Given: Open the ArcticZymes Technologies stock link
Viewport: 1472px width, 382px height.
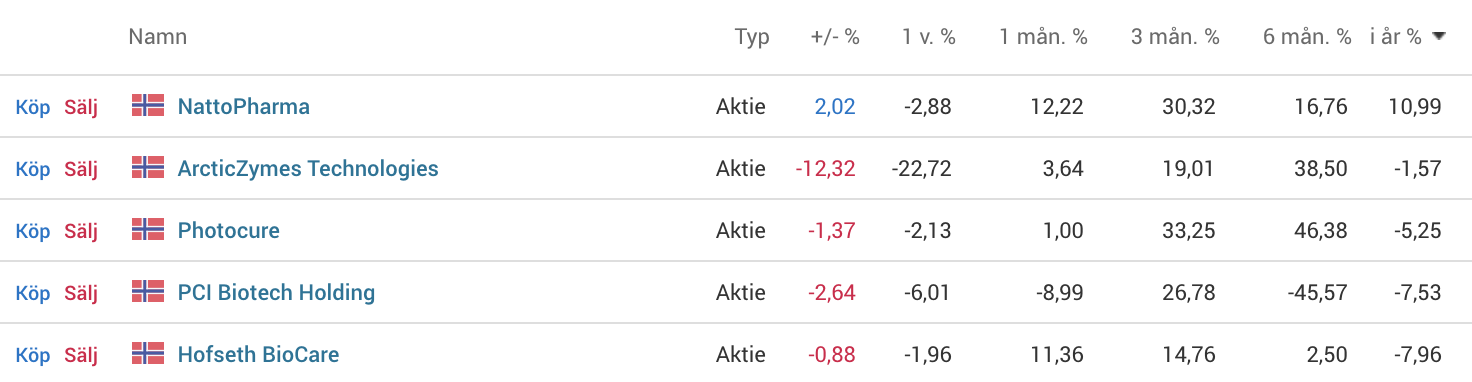Looking at the screenshot, I should 308,168.
